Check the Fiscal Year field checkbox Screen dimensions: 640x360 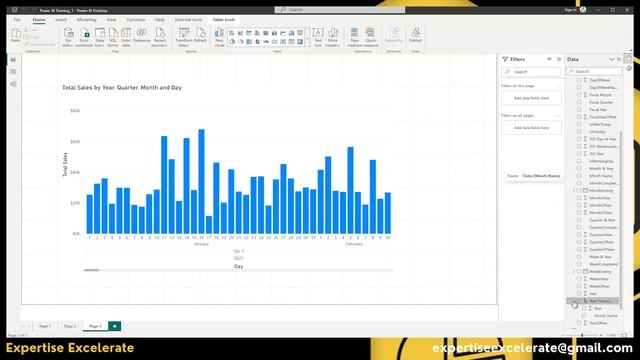point(579,109)
